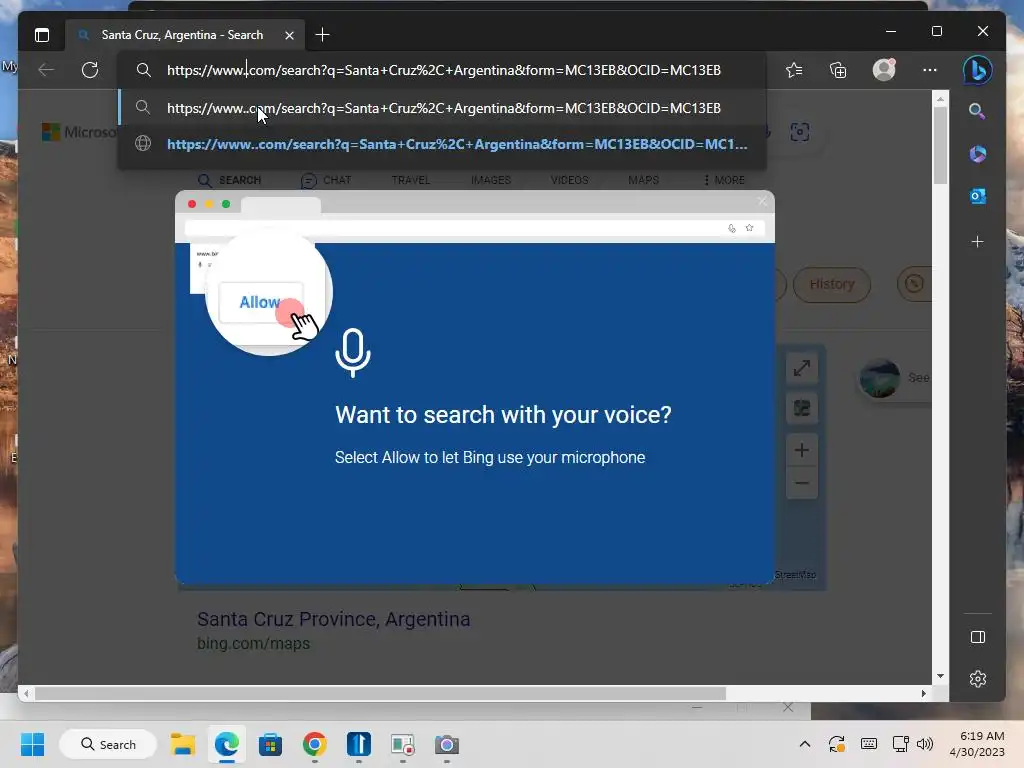This screenshot has width=1024, height=768.
Task: Open the clock and date 6:19 AM
Action: point(977,744)
